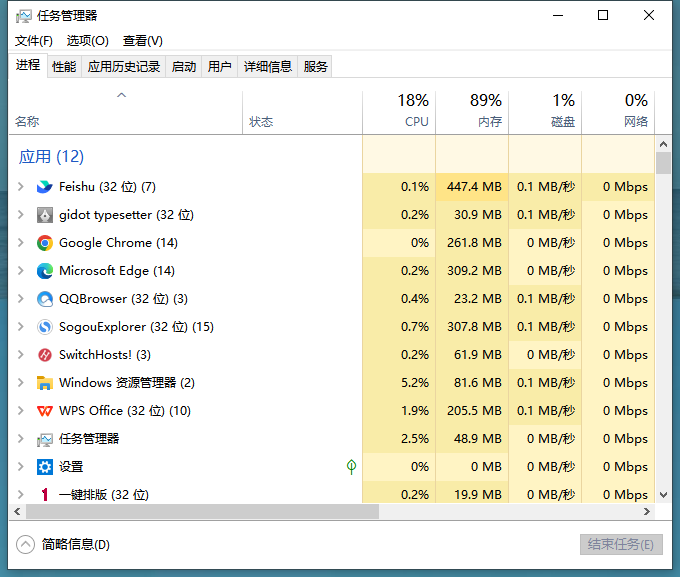
Task: Click Feishu's 447.4 MB memory value
Action: click(472, 187)
